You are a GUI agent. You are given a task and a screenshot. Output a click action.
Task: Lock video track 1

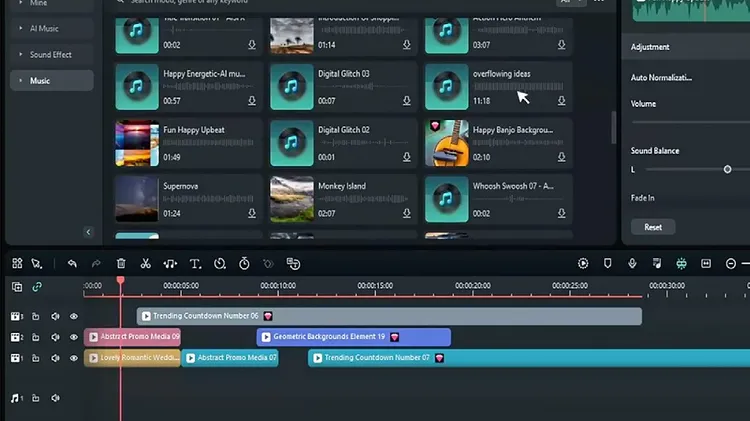[35, 358]
